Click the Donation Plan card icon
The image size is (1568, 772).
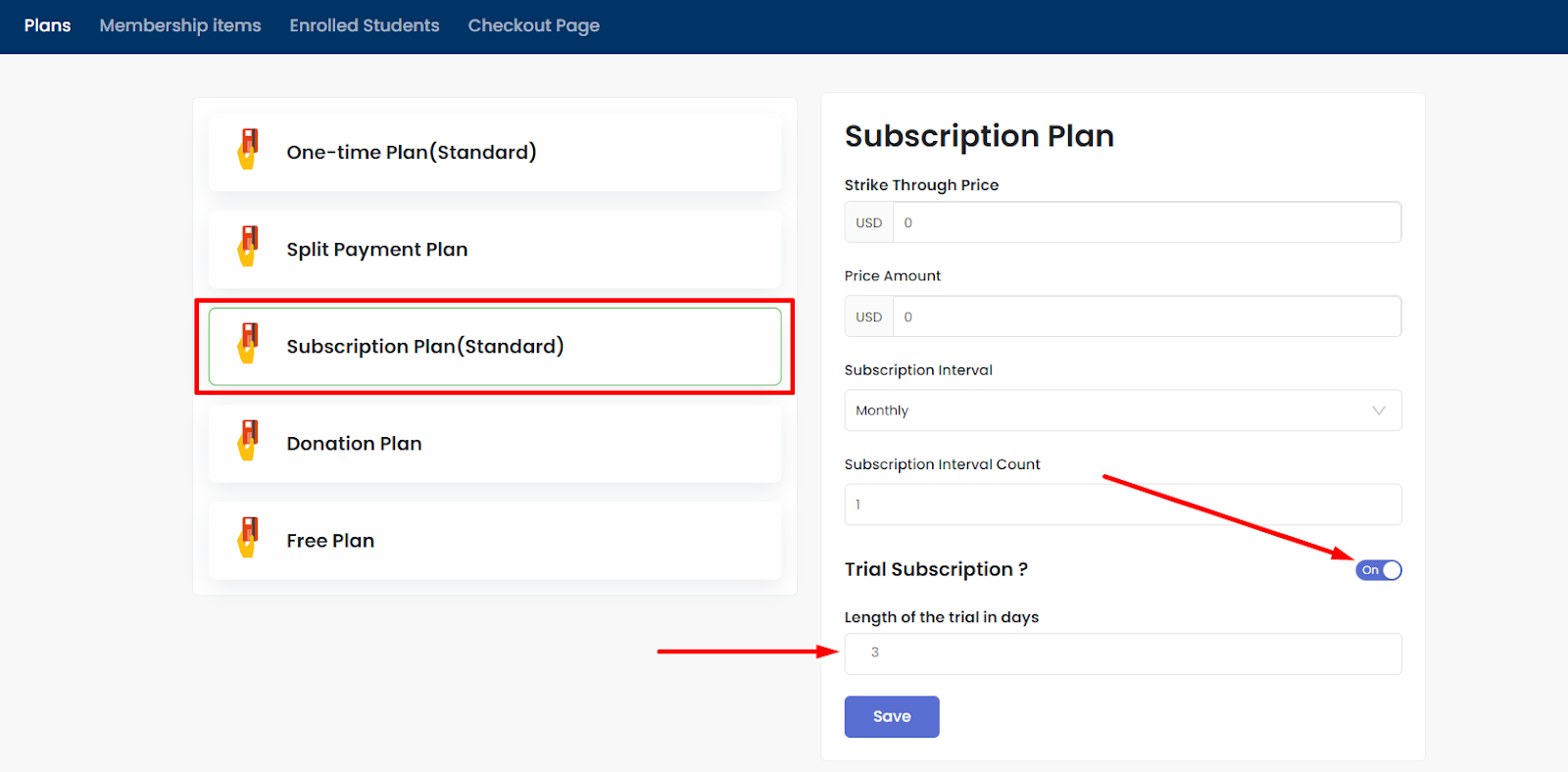pos(249,441)
